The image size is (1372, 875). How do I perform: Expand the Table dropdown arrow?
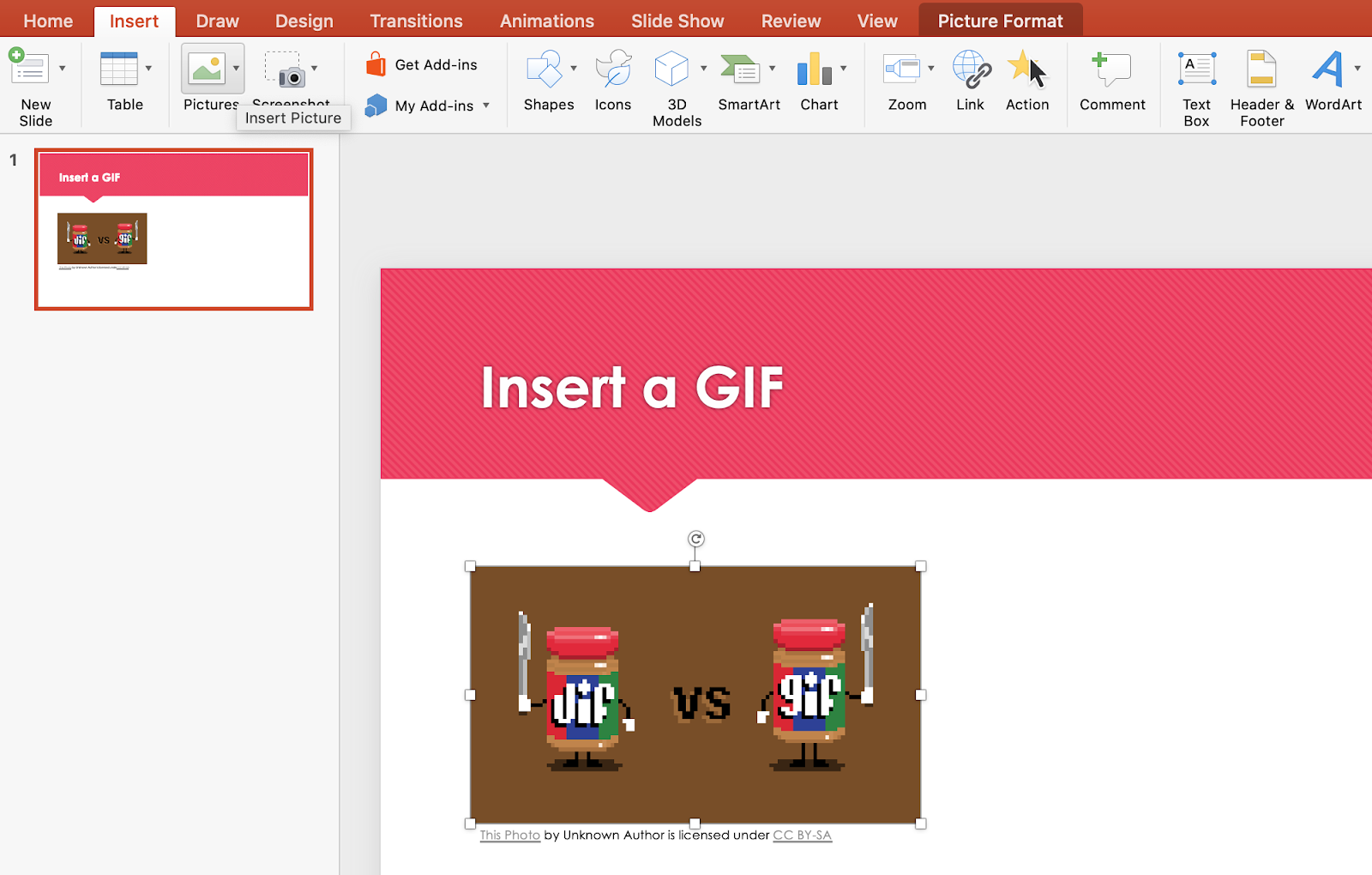click(x=148, y=68)
